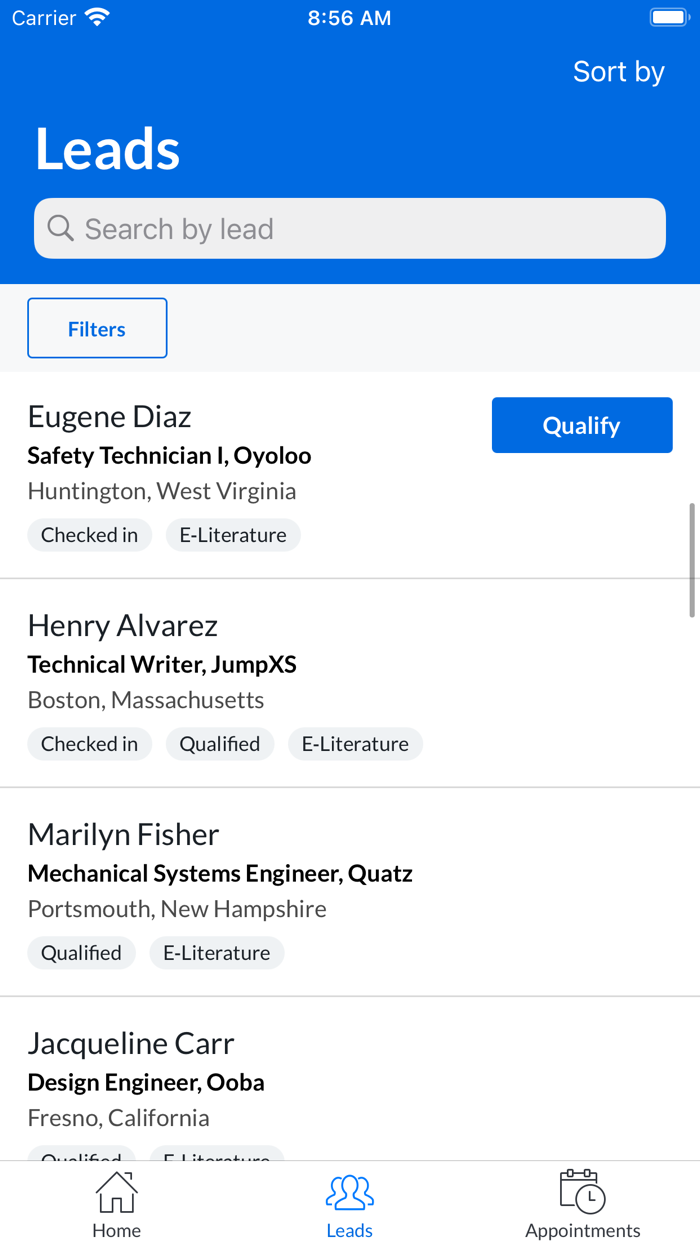This screenshot has height=1244, width=700.
Task: Toggle the Qualified tag on Henry Alvarez
Action: click(219, 744)
